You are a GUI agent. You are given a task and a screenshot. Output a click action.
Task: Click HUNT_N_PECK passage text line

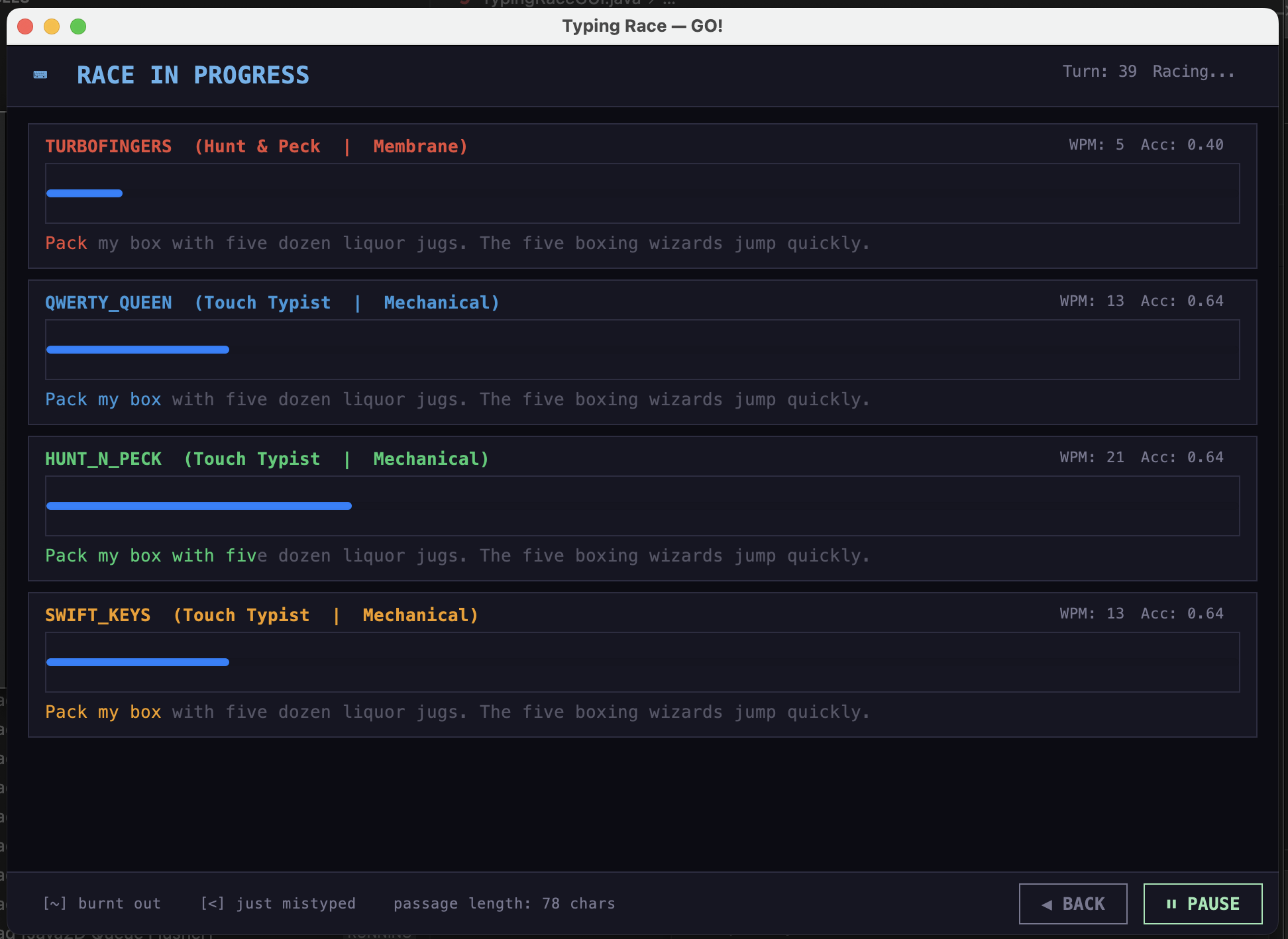pyautogui.click(x=457, y=556)
